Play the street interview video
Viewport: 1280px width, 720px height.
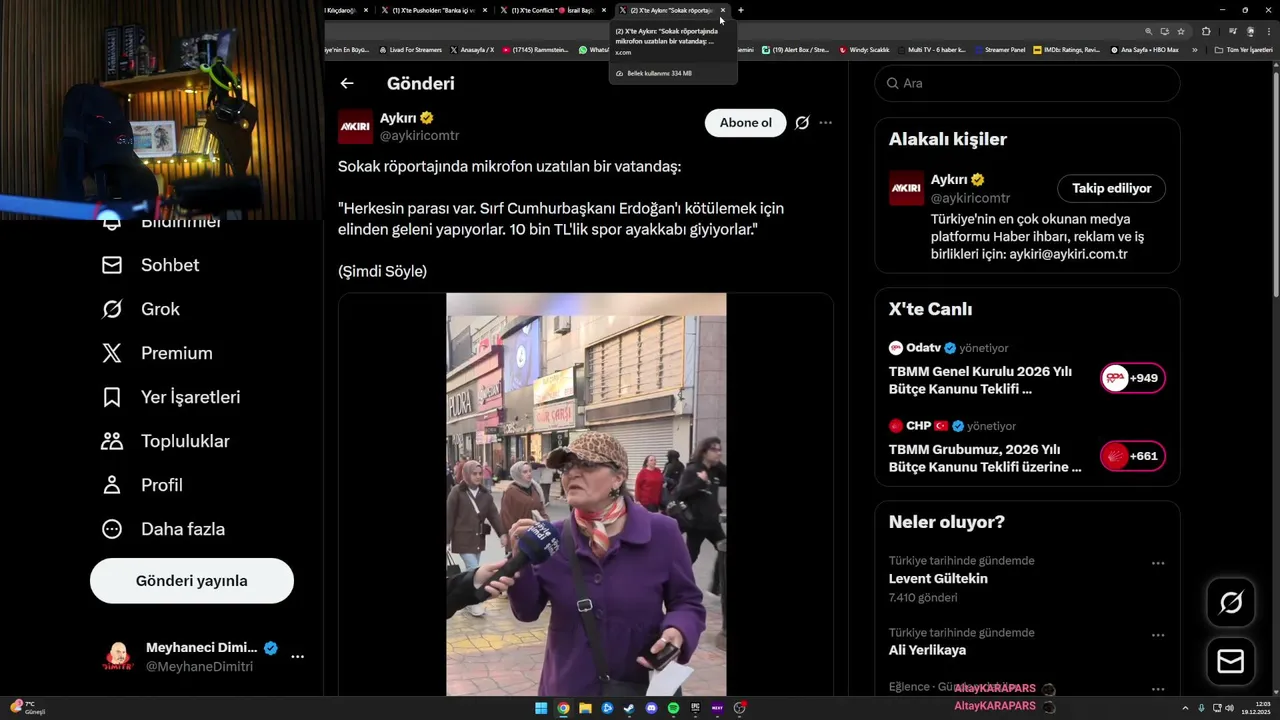586,494
